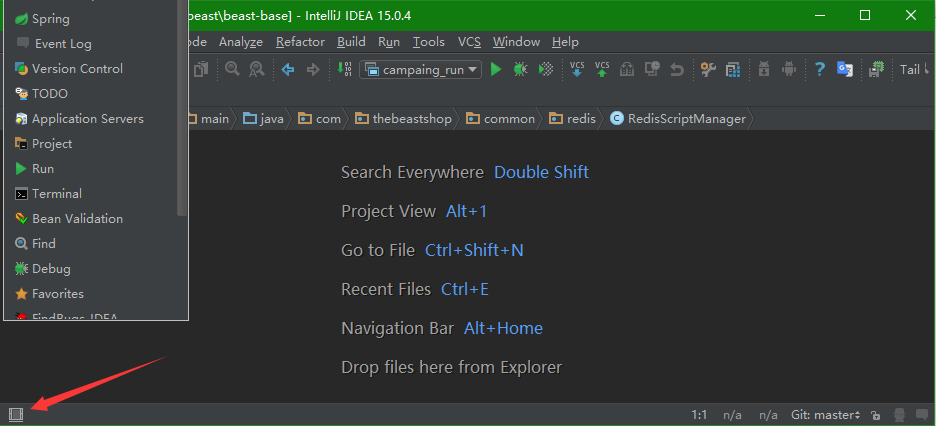936x426 pixels.
Task: Click the blue Help question mark icon
Action: click(820, 69)
